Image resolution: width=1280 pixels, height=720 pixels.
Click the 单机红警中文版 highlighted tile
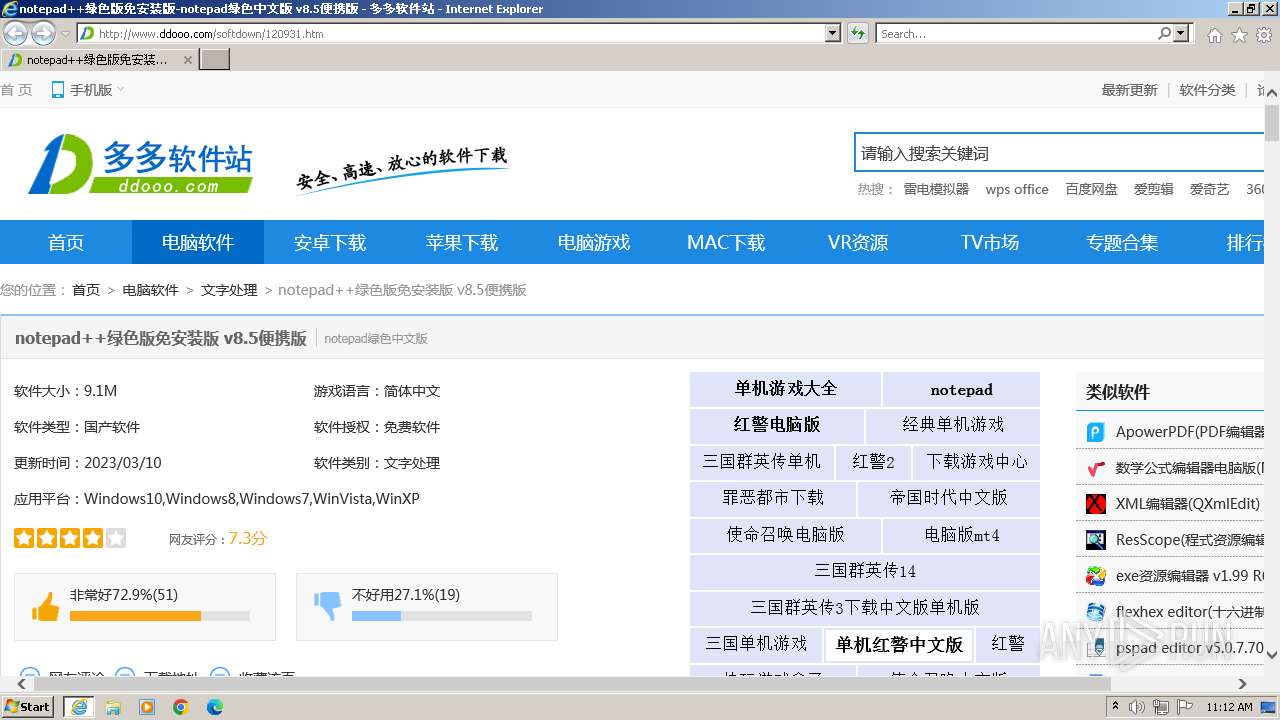point(899,645)
